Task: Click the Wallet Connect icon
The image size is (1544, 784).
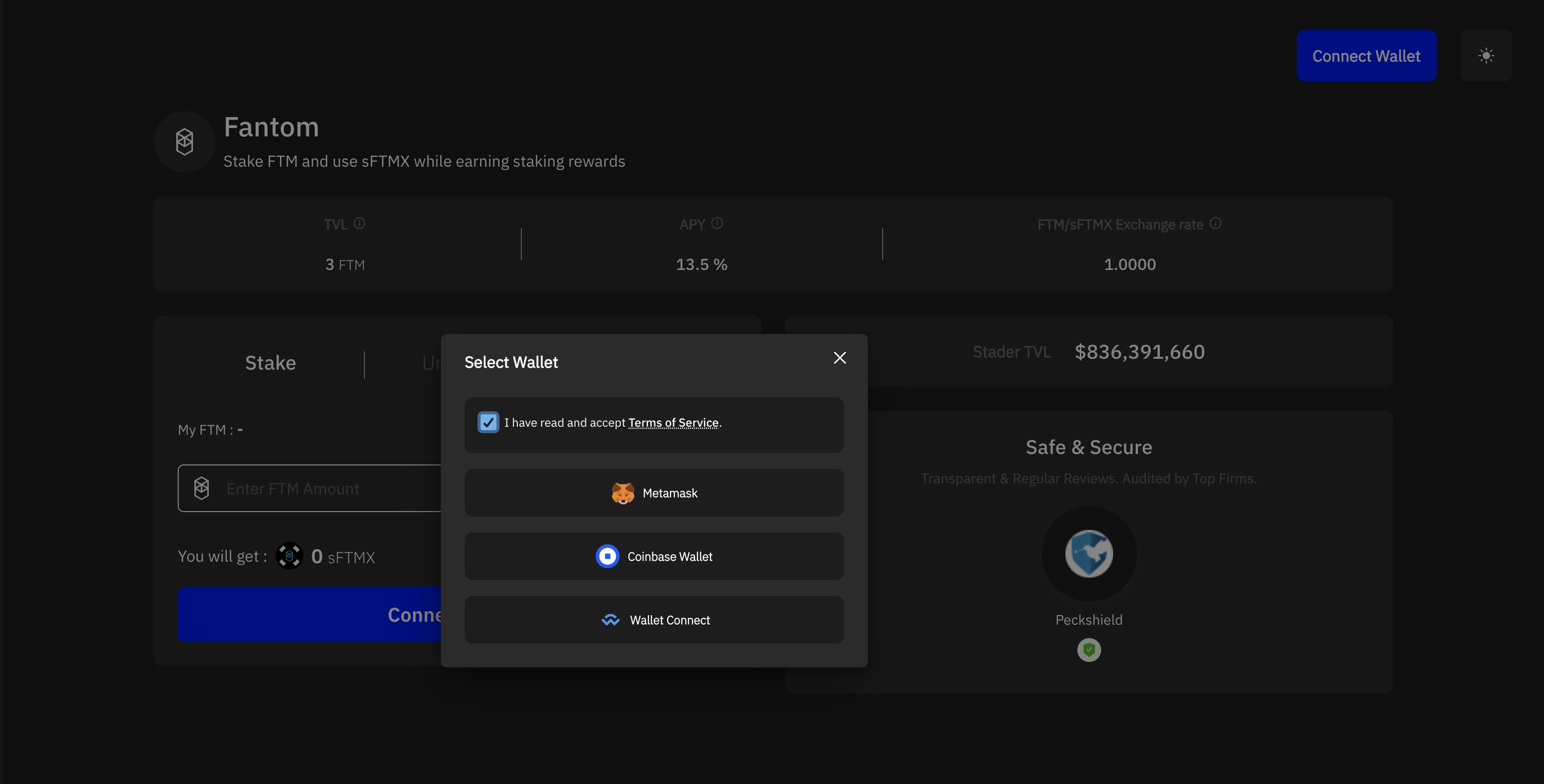Action: [610, 619]
